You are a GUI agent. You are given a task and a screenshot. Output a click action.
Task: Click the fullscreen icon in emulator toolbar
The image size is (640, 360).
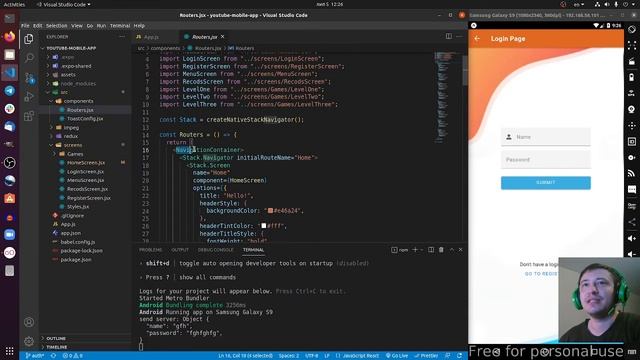[632, 45]
